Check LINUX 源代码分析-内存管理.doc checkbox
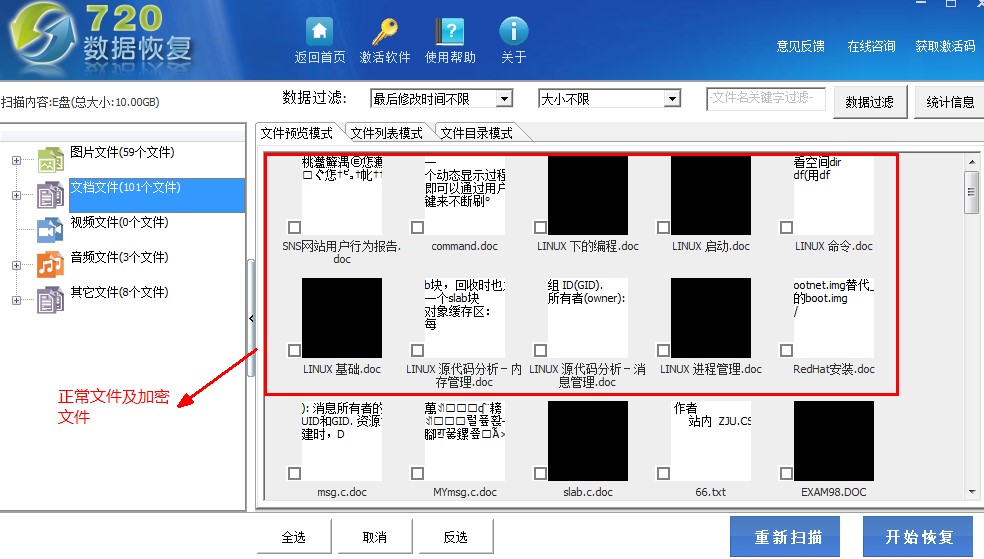984x559 pixels. [x=417, y=350]
